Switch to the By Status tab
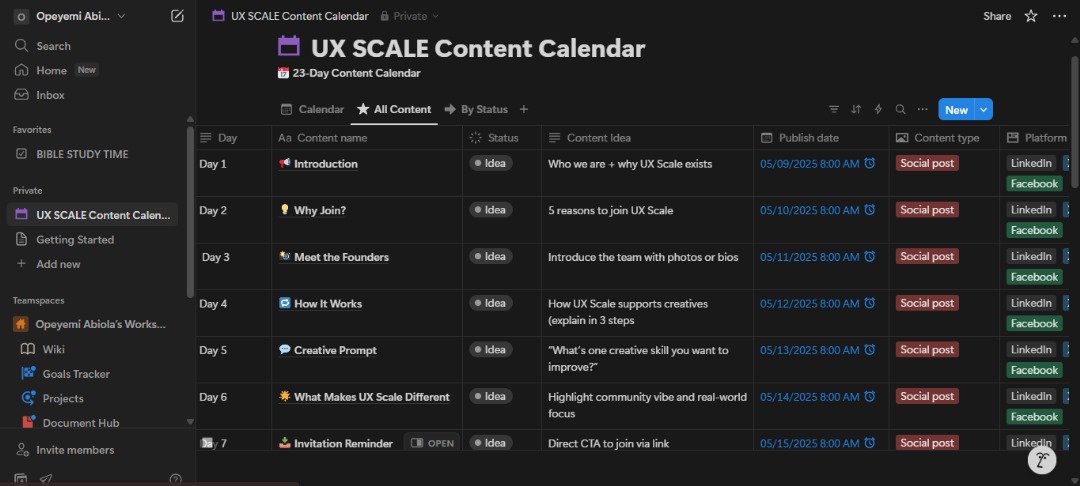 (476, 109)
